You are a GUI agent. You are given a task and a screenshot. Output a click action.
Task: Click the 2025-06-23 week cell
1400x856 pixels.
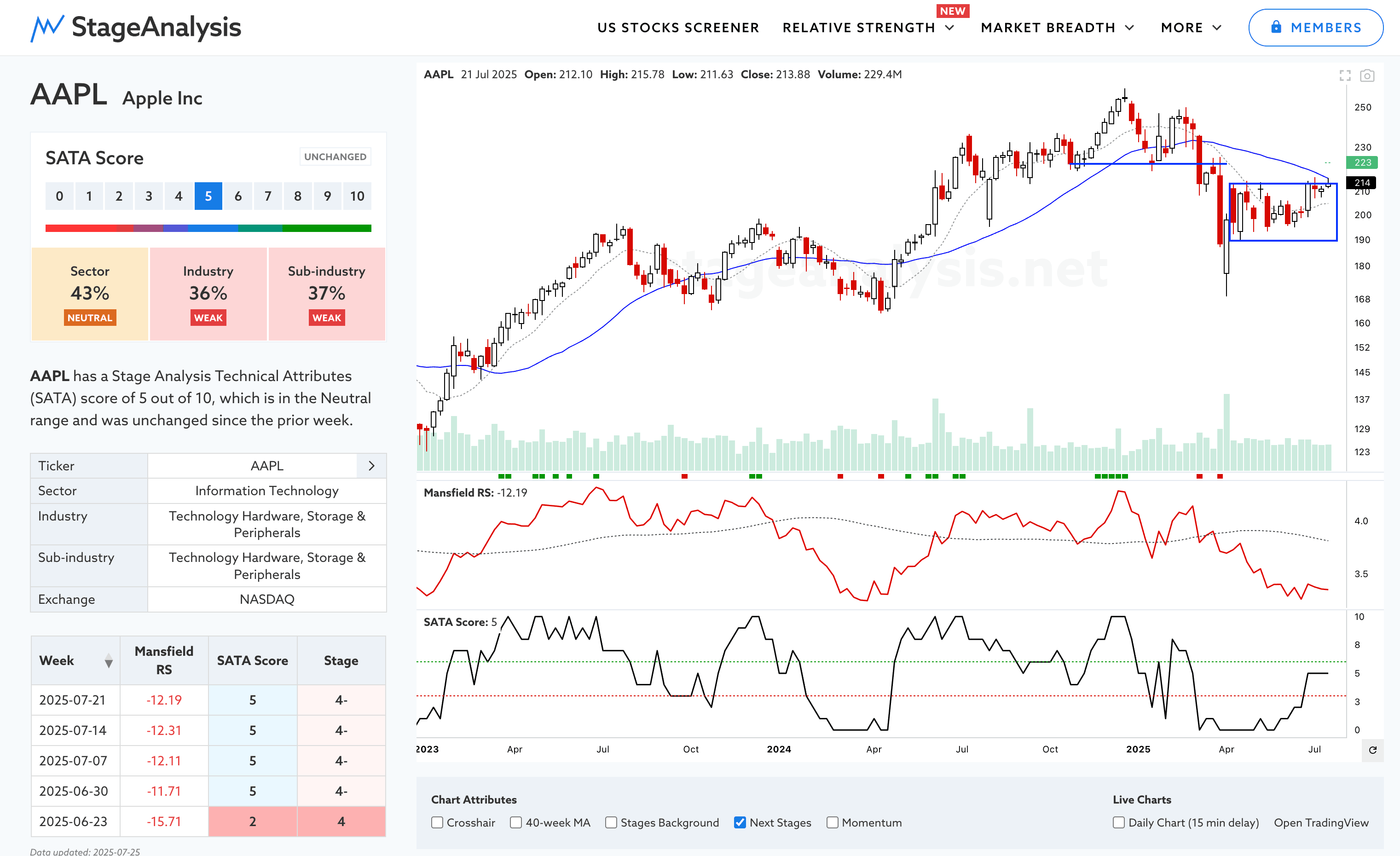75,821
